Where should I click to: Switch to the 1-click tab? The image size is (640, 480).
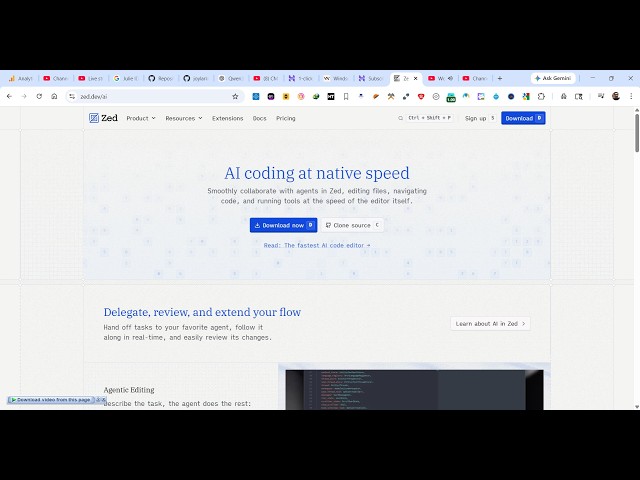301,78
